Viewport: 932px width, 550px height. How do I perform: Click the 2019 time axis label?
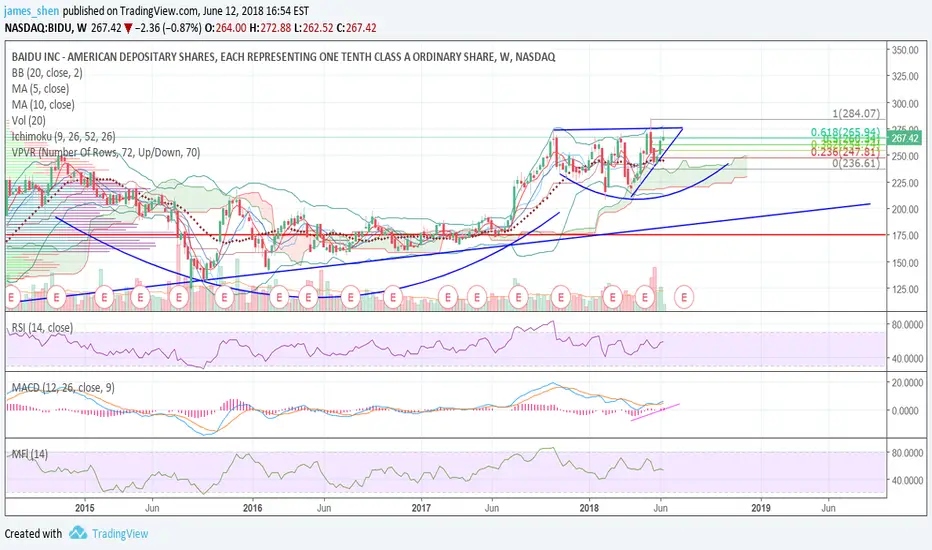point(761,508)
